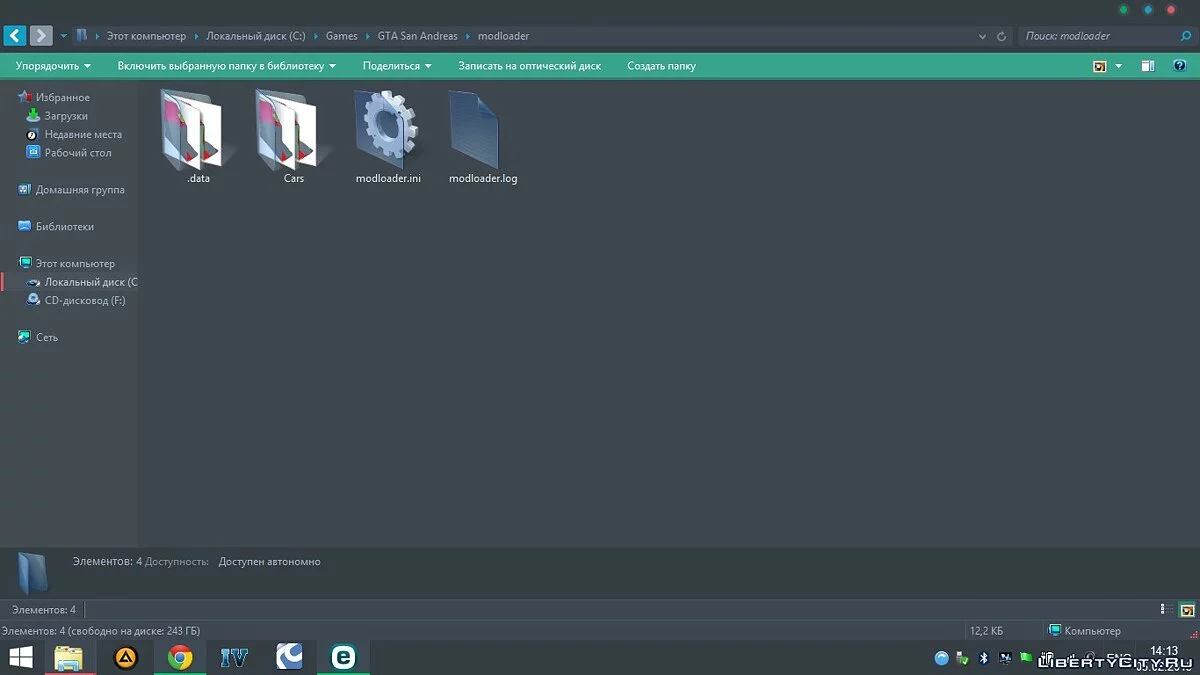
Task: Click Создать папку button
Action: 661,66
